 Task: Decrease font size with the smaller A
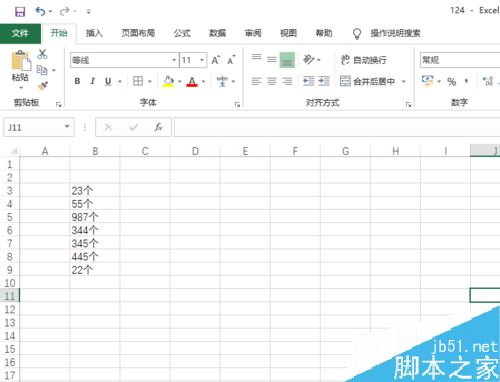click(231, 60)
